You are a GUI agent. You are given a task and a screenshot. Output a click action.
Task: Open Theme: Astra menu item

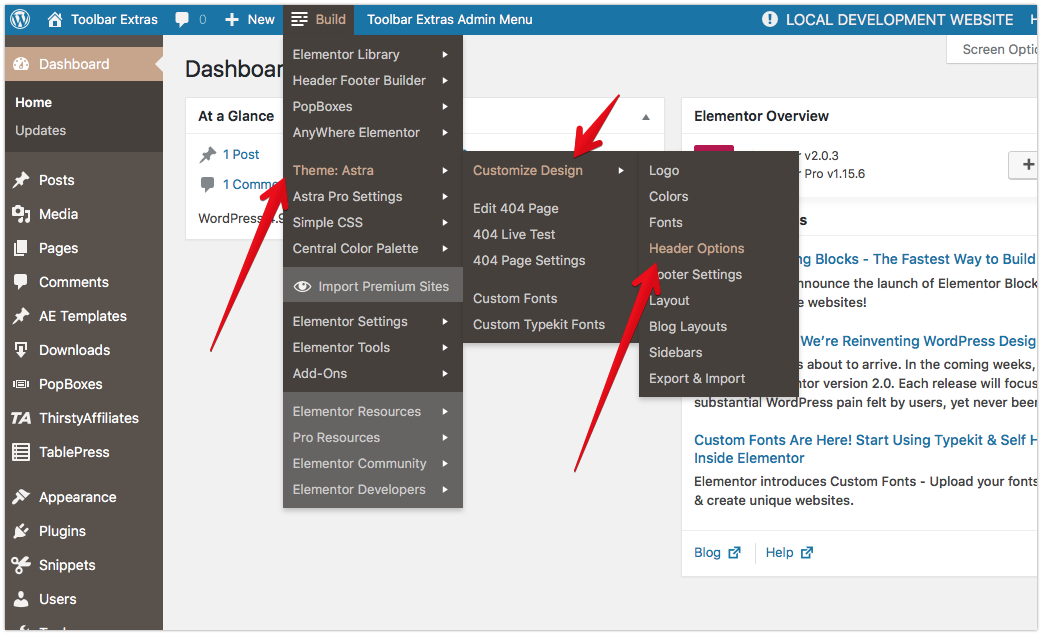(x=371, y=171)
